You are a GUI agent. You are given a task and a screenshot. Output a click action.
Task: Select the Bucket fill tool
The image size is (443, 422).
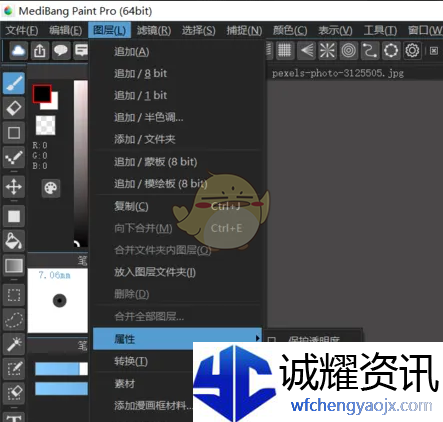(x=14, y=241)
